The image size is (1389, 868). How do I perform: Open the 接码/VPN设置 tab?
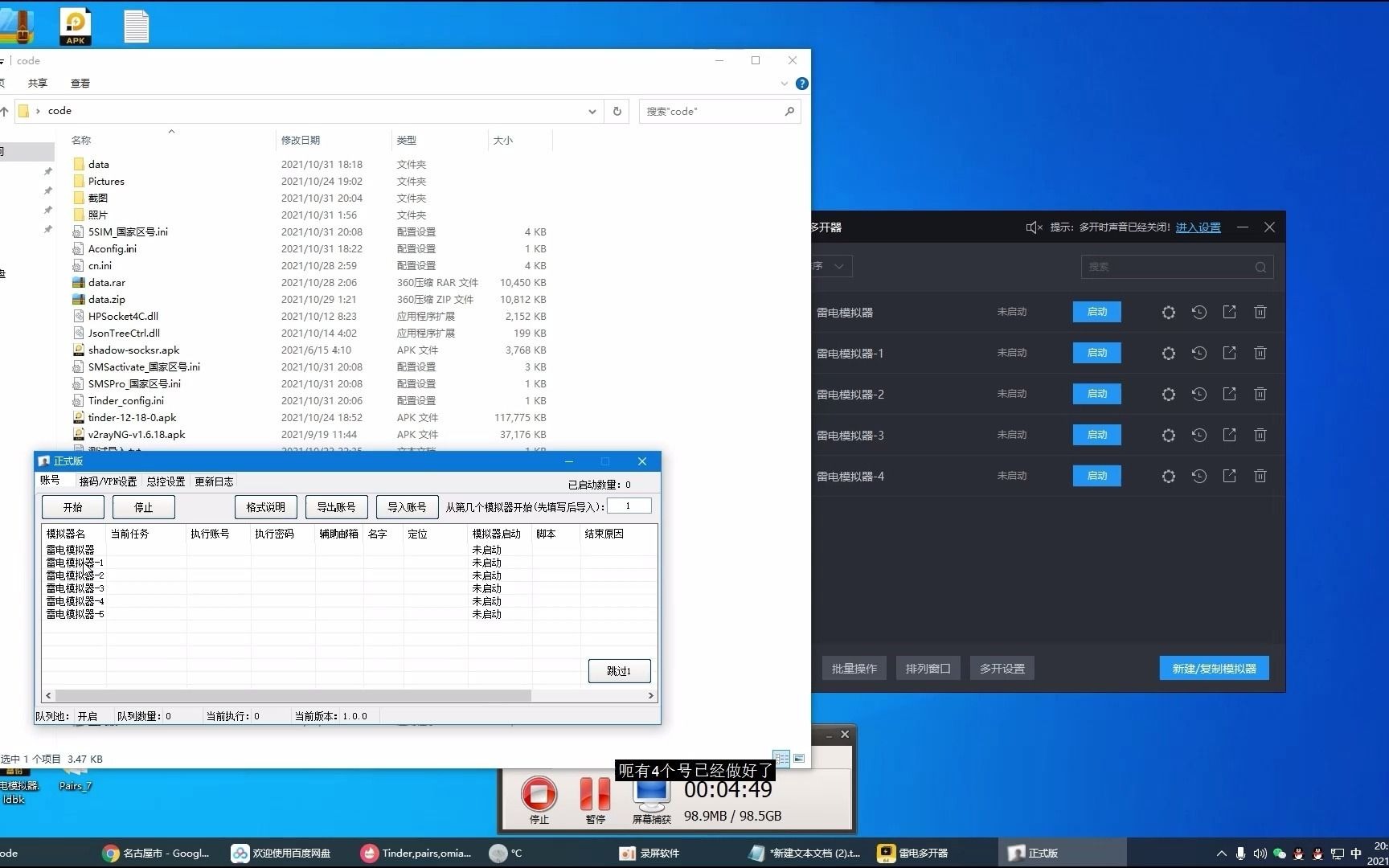click(108, 481)
